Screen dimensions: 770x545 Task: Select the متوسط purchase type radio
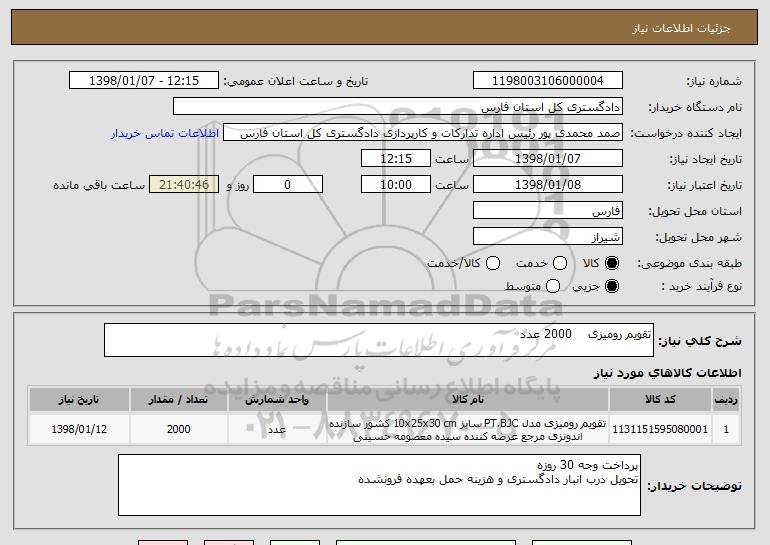tap(553, 286)
